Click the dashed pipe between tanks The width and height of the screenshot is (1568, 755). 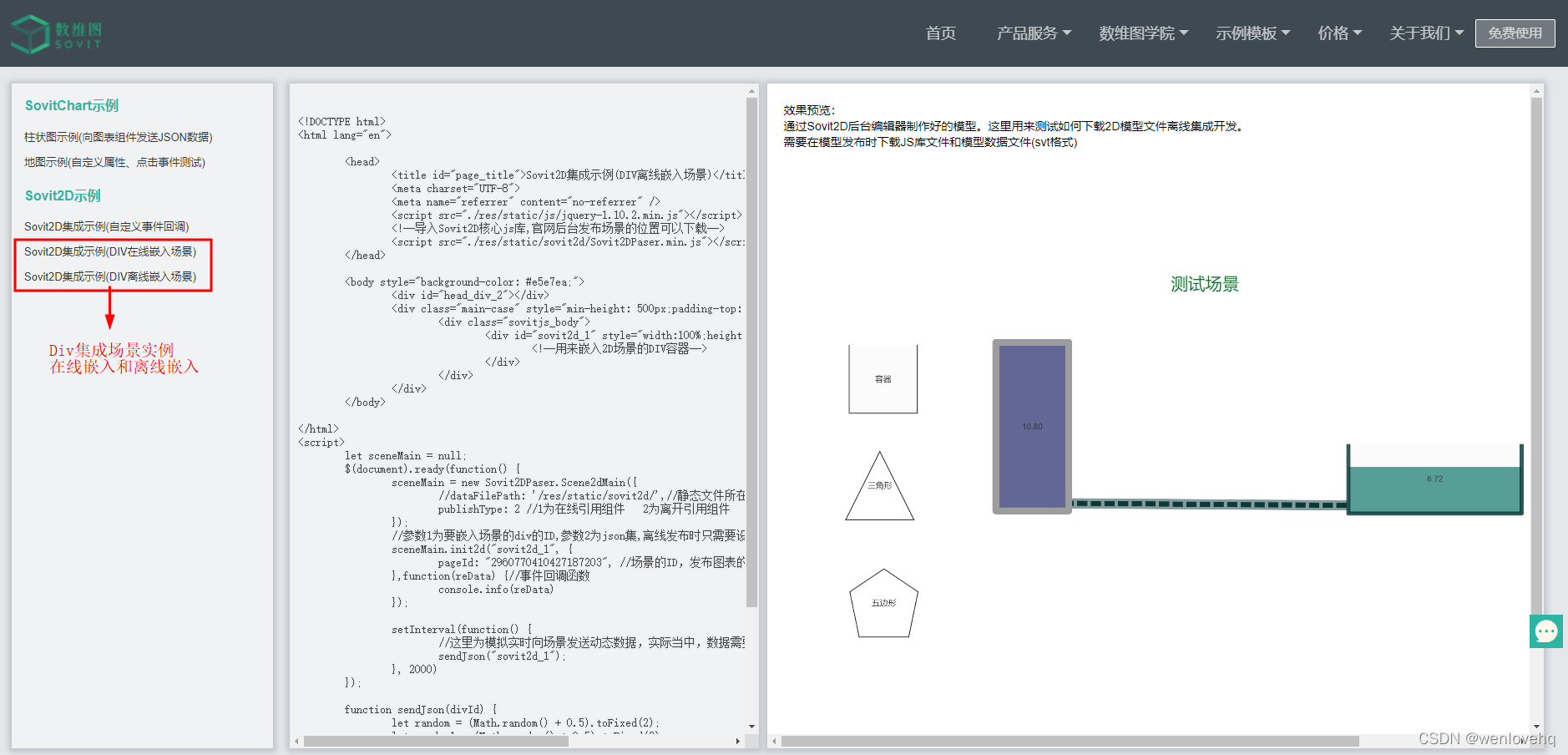coord(1209,504)
